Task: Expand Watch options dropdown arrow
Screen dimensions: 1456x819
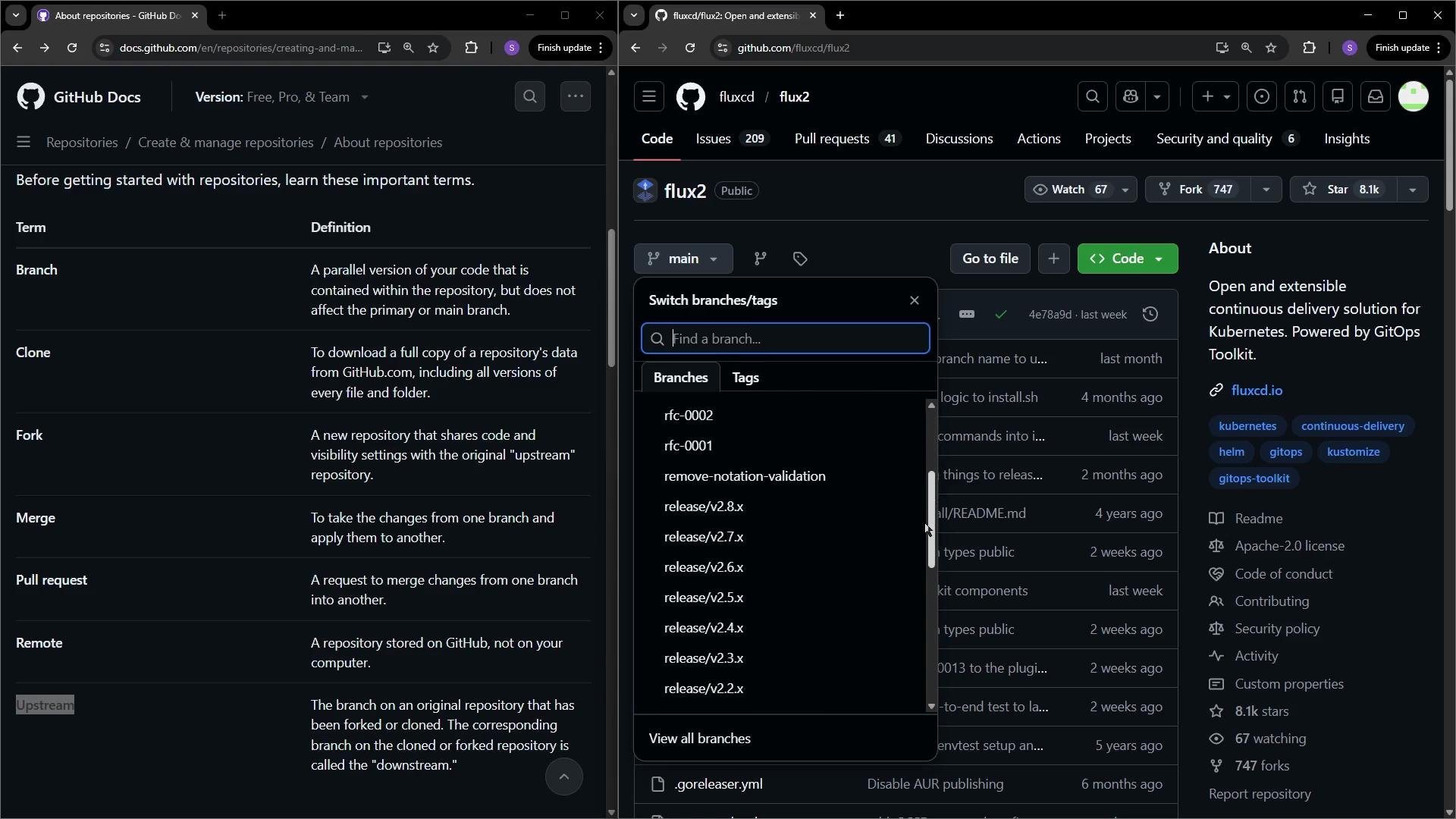Action: (1125, 190)
